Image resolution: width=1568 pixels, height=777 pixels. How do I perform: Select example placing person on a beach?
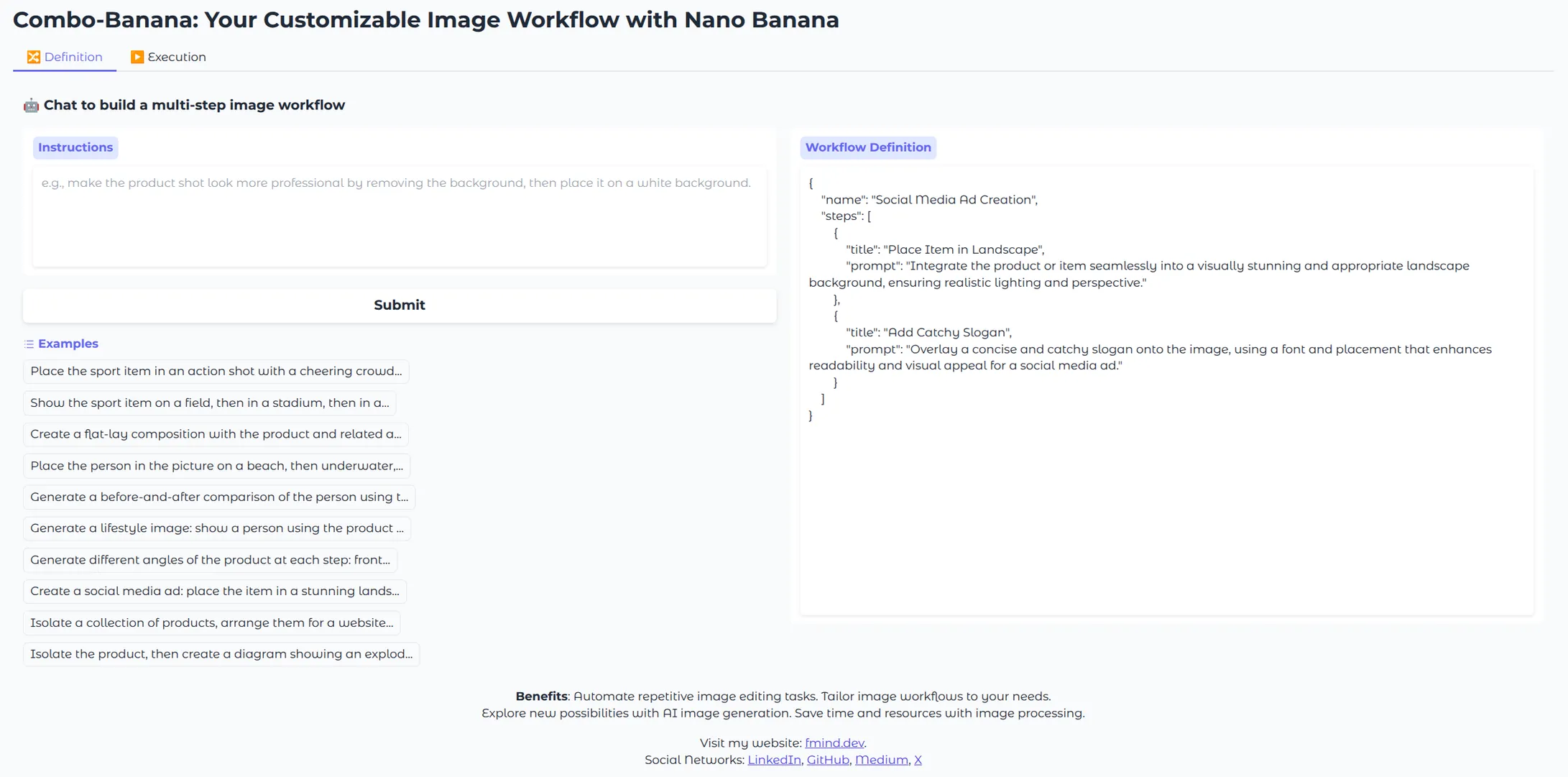click(x=217, y=465)
